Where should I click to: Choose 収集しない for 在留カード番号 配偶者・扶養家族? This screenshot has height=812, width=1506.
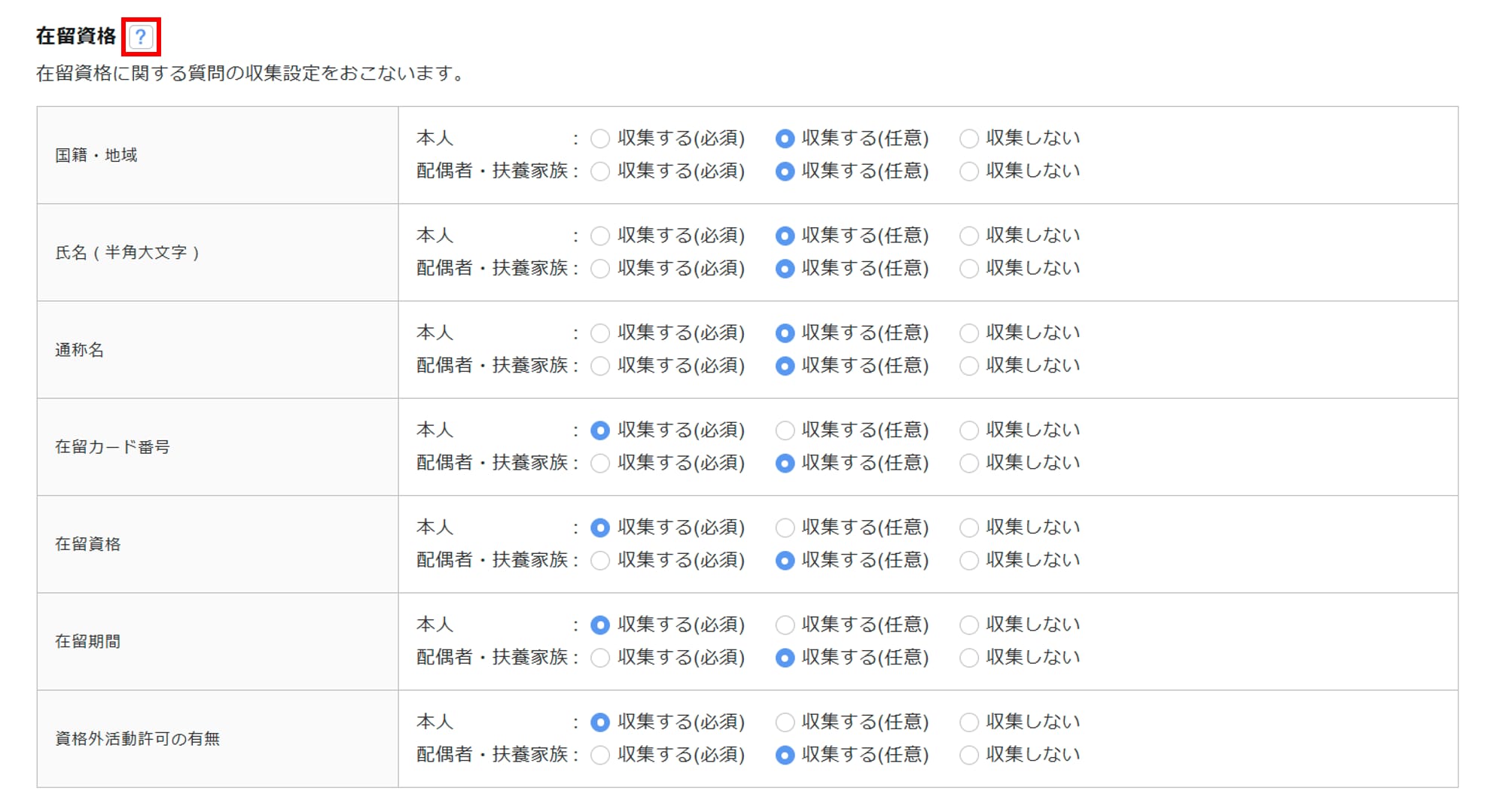coord(969,464)
